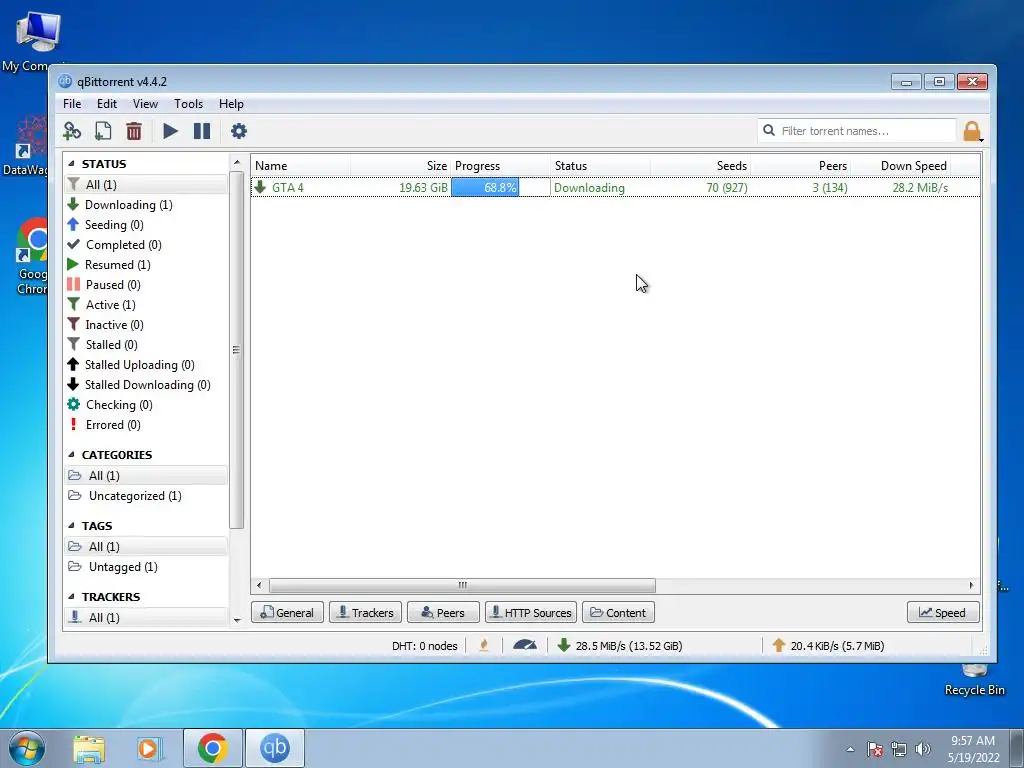Select the Inactive (0) filter
1024x768 pixels.
tap(146, 325)
